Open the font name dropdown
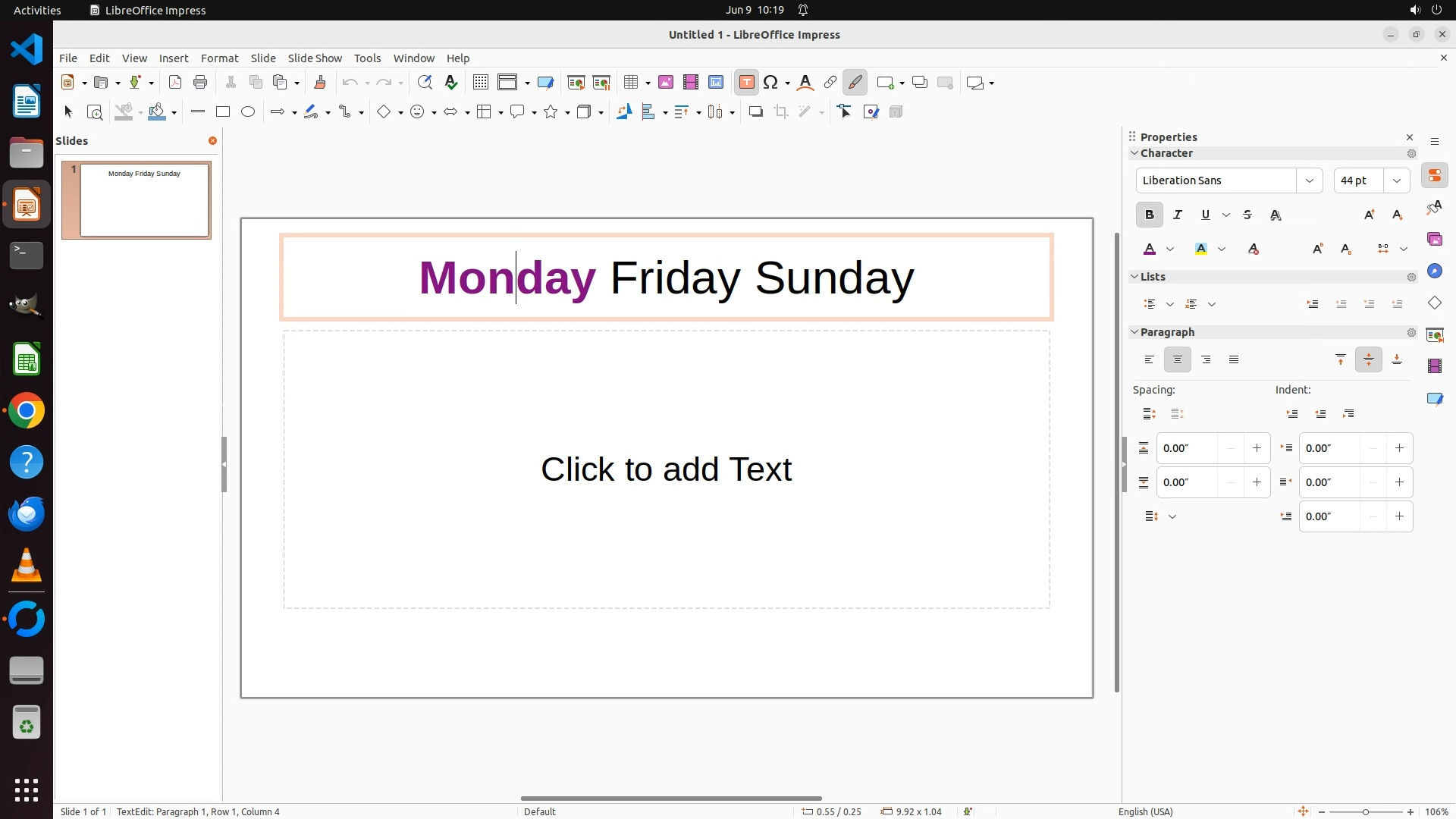 pyautogui.click(x=1309, y=180)
